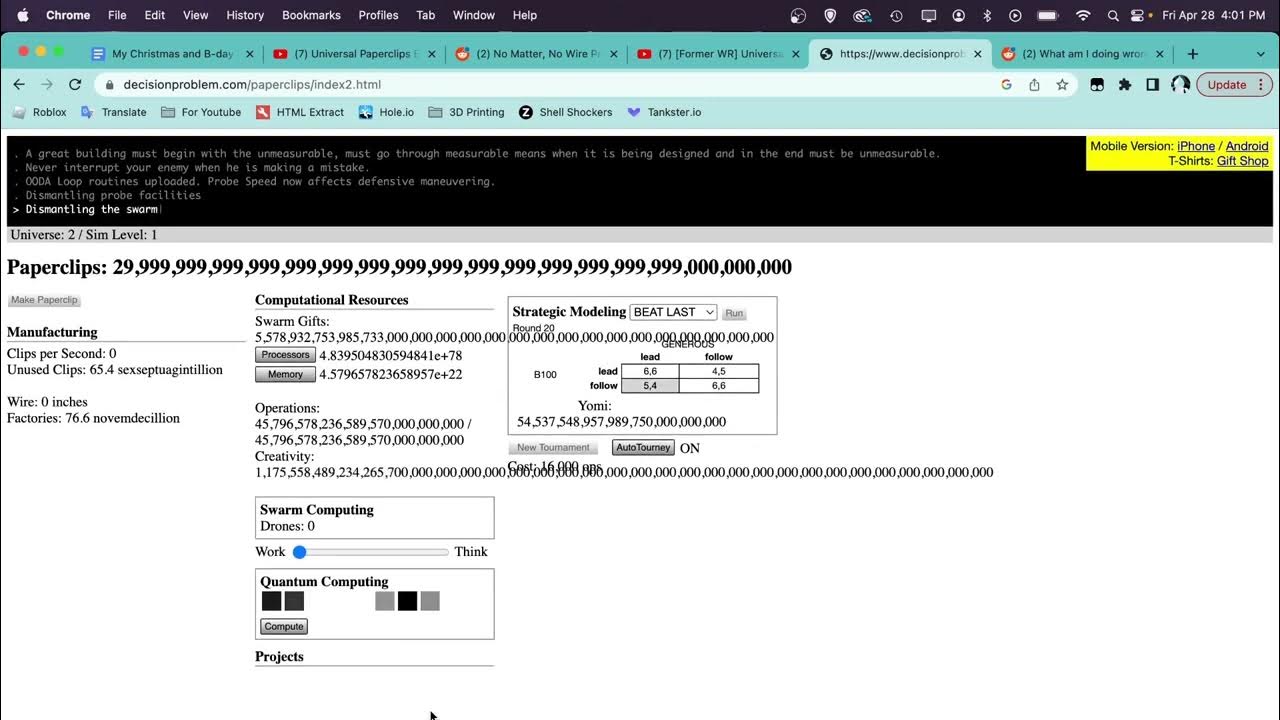1280x720 pixels.
Task: Click the New Tournament button
Action: [x=553, y=448]
